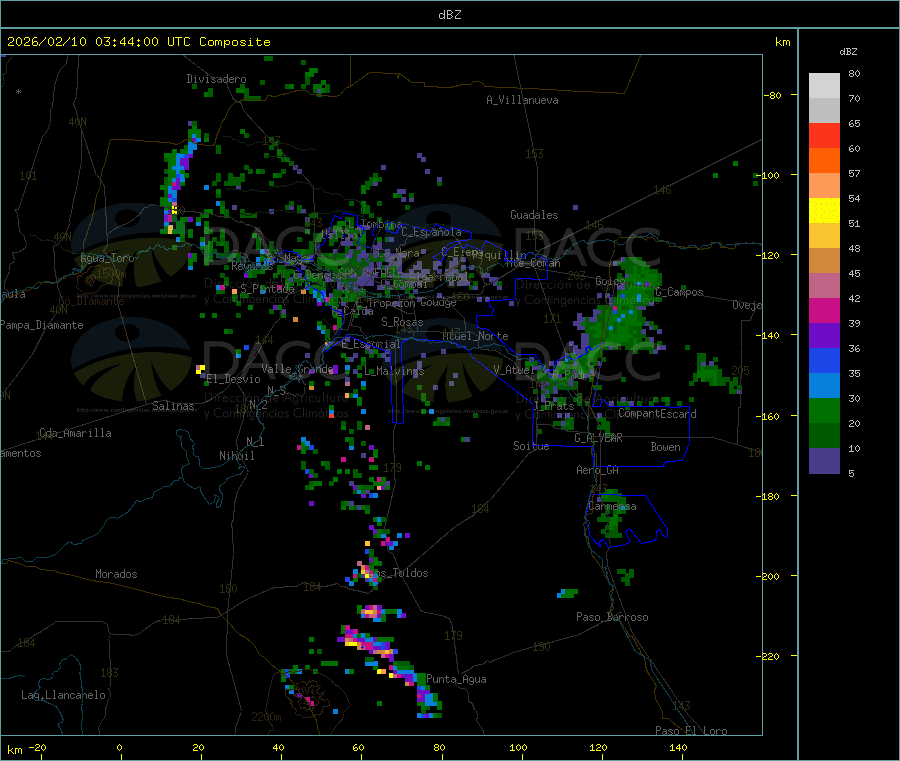900x761 pixels.
Task: Click the 'Bowen' location label
Action: click(666, 447)
